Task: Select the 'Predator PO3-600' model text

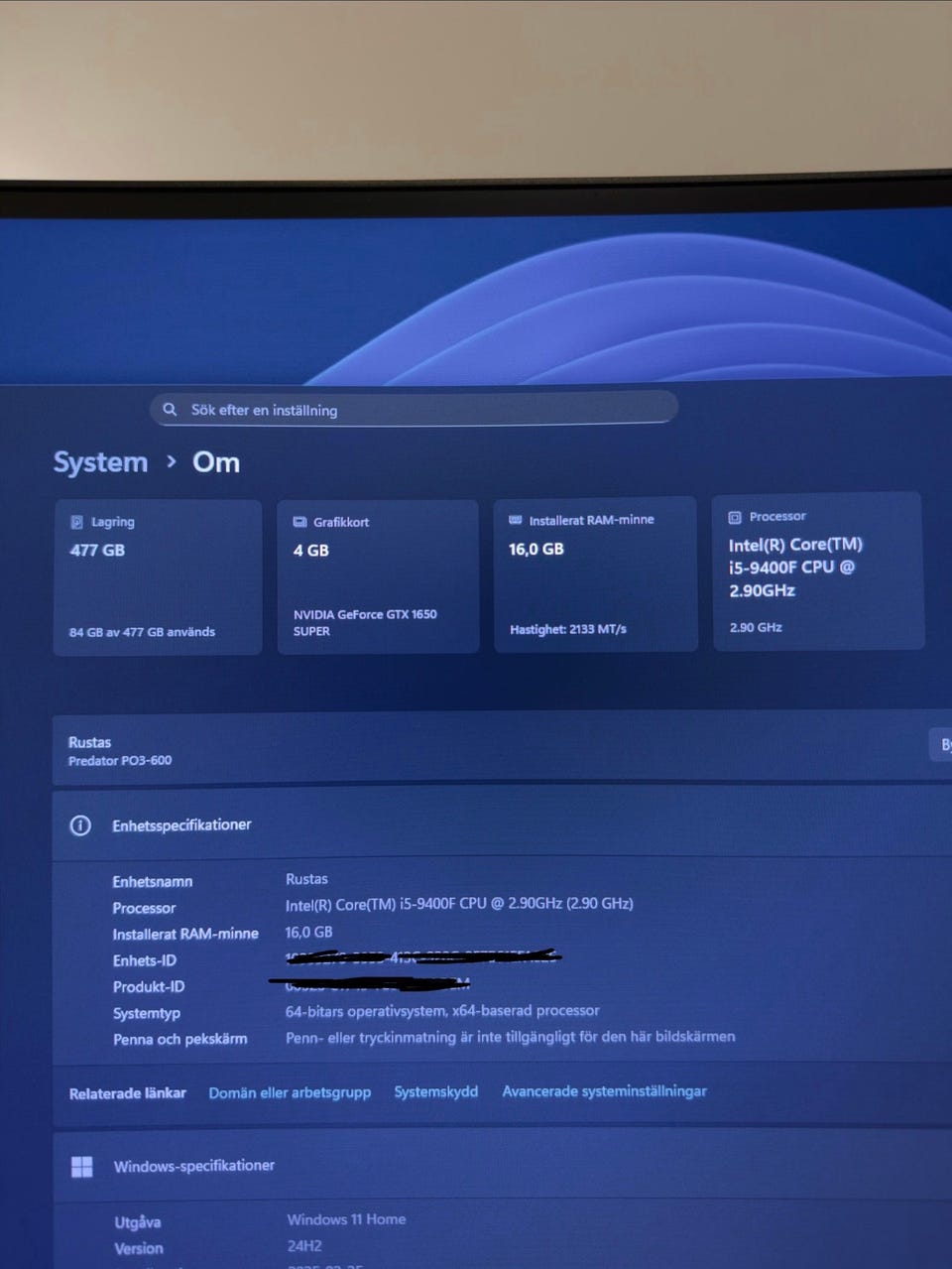Action: (120, 761)
